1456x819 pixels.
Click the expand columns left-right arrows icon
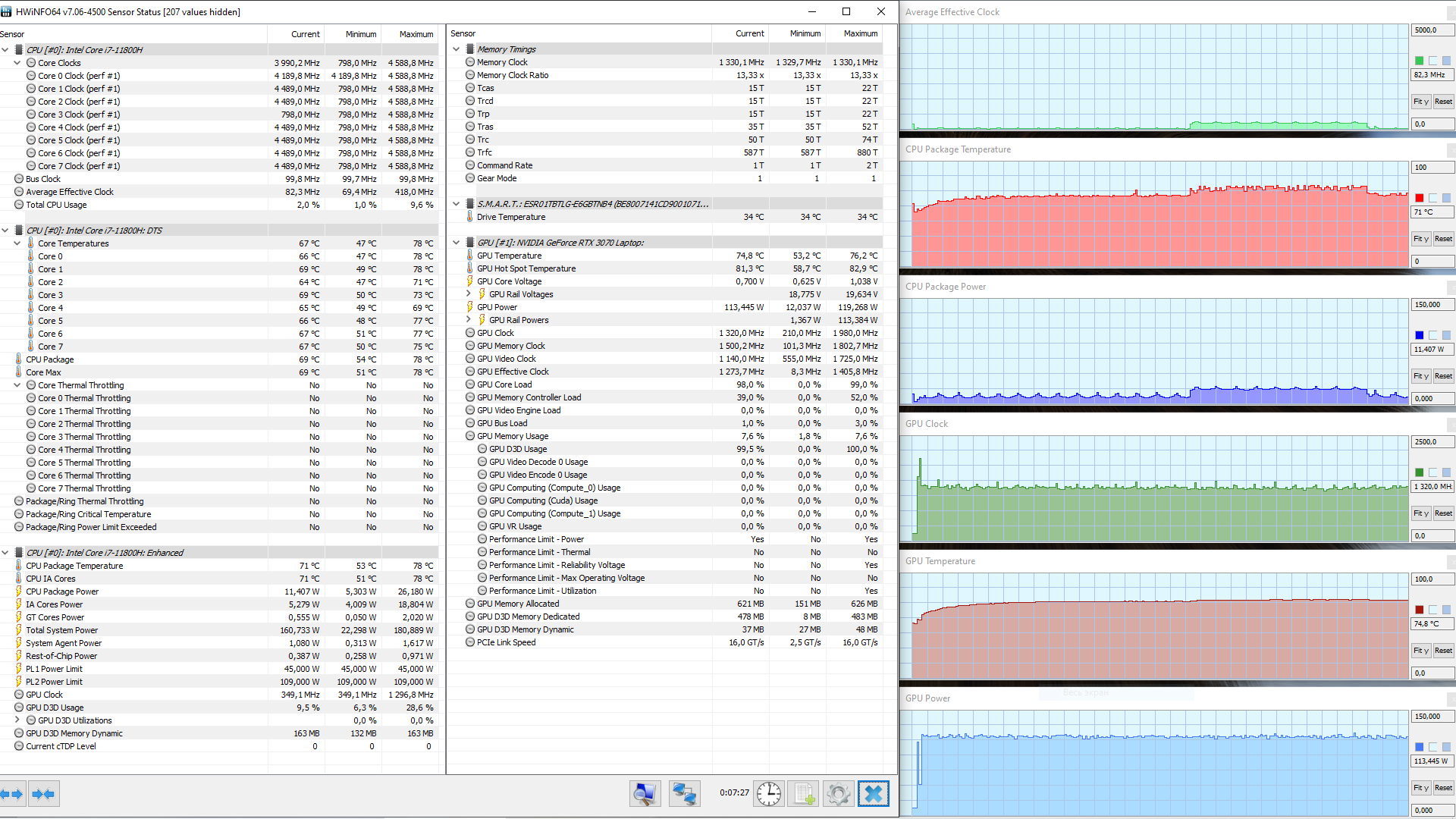click(x=12, y=794)
